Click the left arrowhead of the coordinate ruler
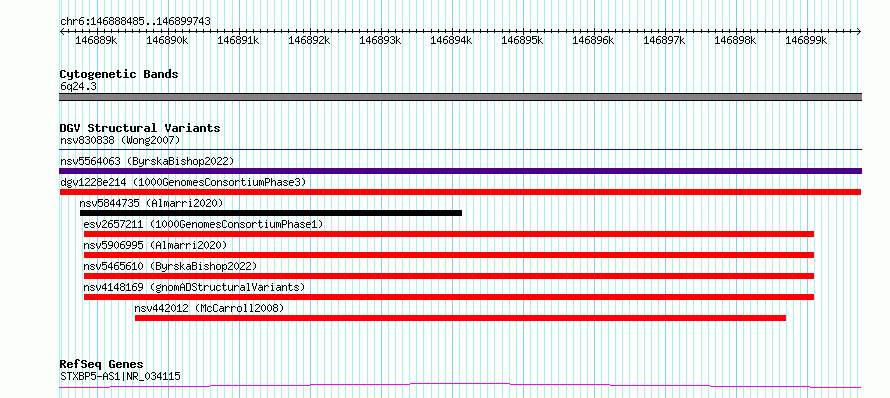The height and width of the screenshot is (398, 890). pyautogui.click(x=62, y=32)
